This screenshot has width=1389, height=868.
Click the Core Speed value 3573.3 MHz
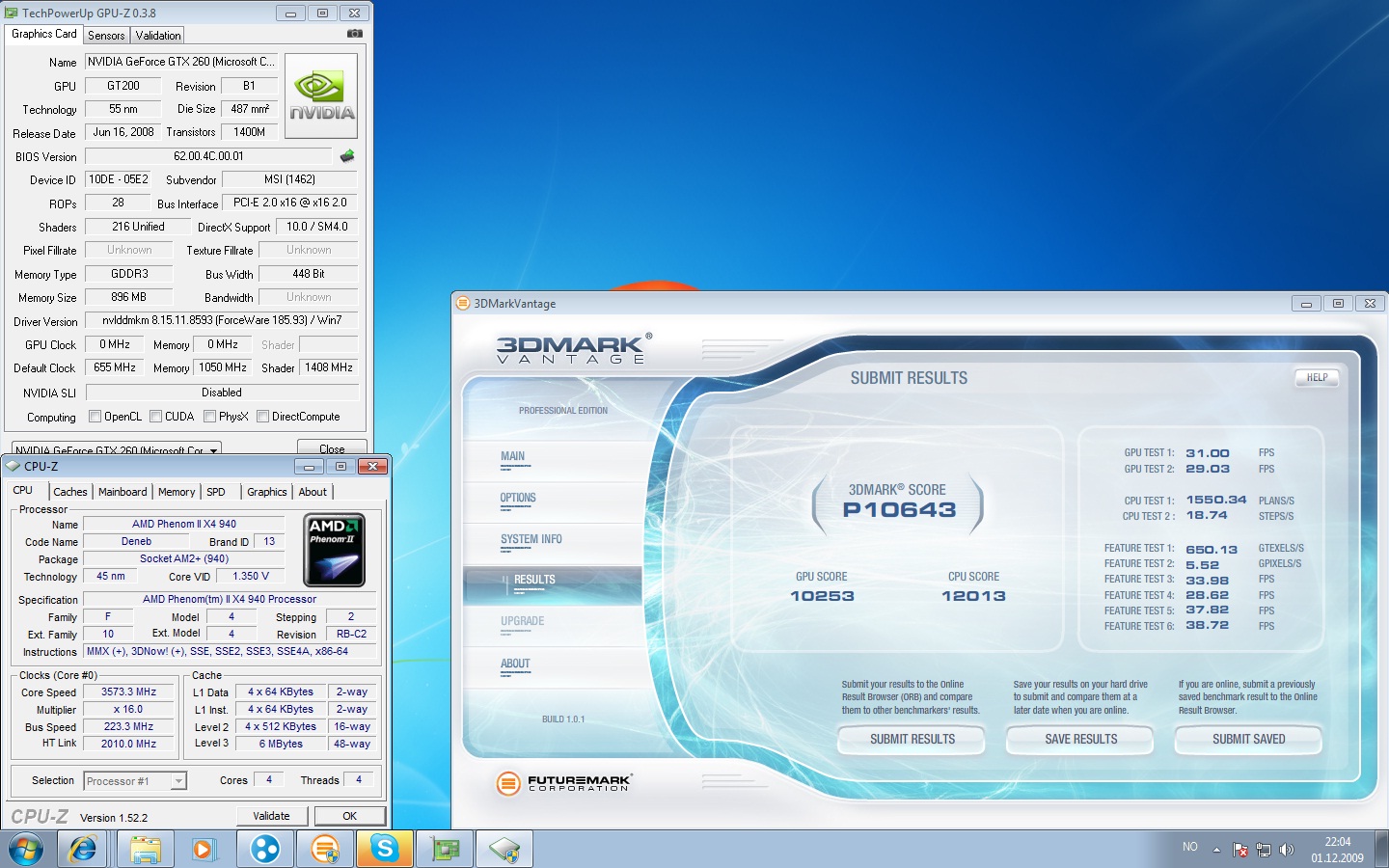129,692
